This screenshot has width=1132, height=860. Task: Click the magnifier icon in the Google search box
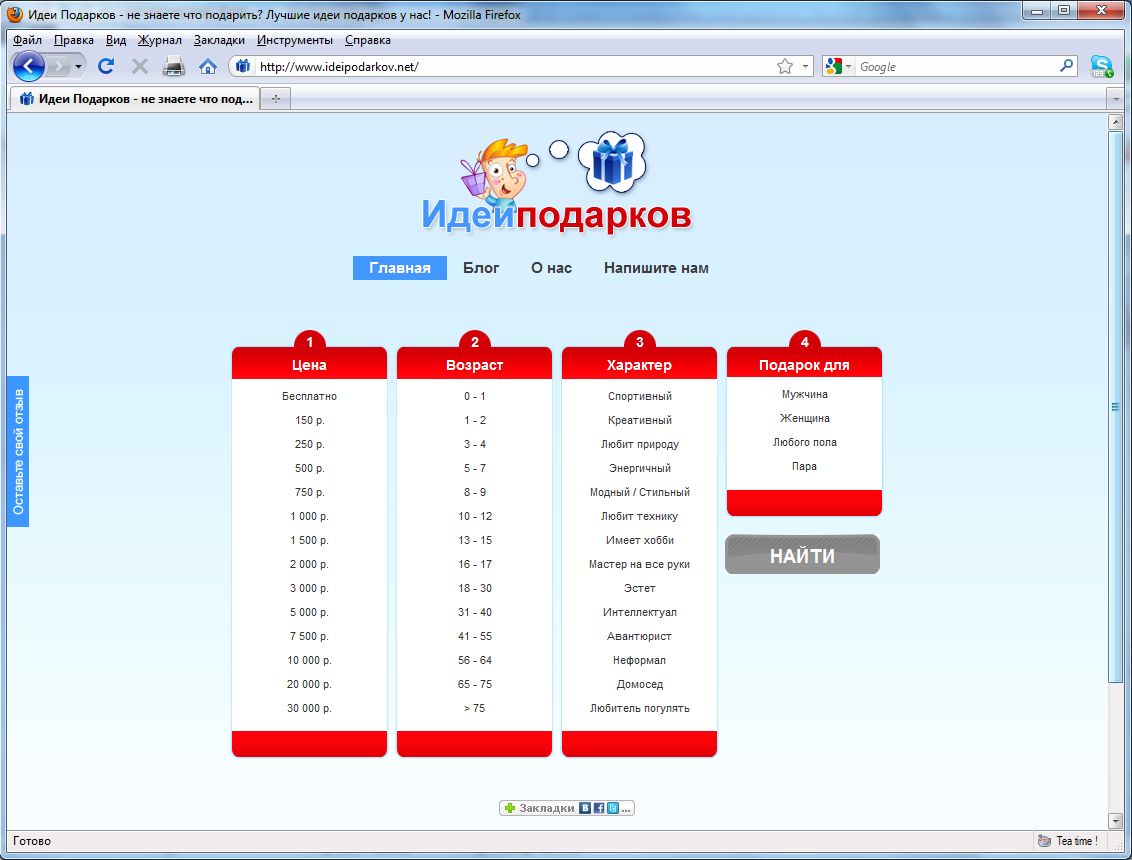(1066, 67)
